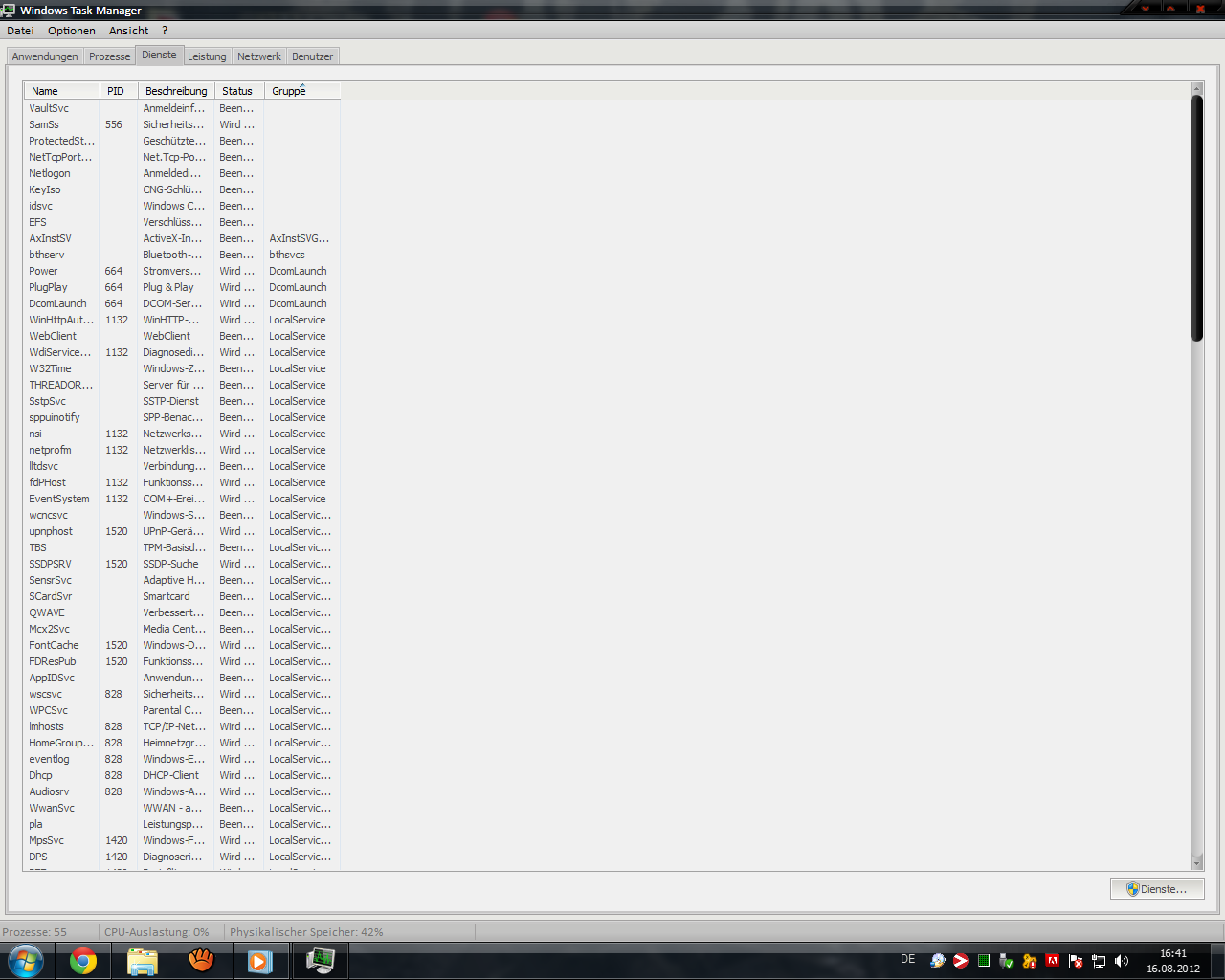Image resolution: width=1225 pixels, height=980 pixels.
Task: Select the EFS service entry
Action: point(37,222)
